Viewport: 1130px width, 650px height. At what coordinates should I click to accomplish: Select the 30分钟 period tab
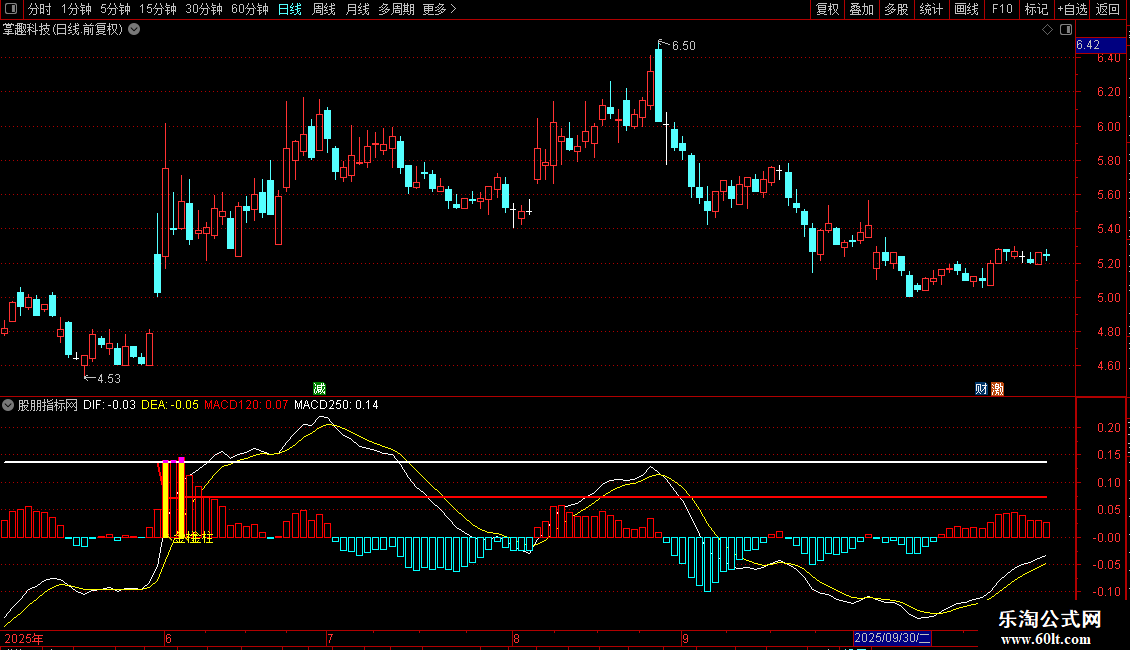[x=203, y=9]
